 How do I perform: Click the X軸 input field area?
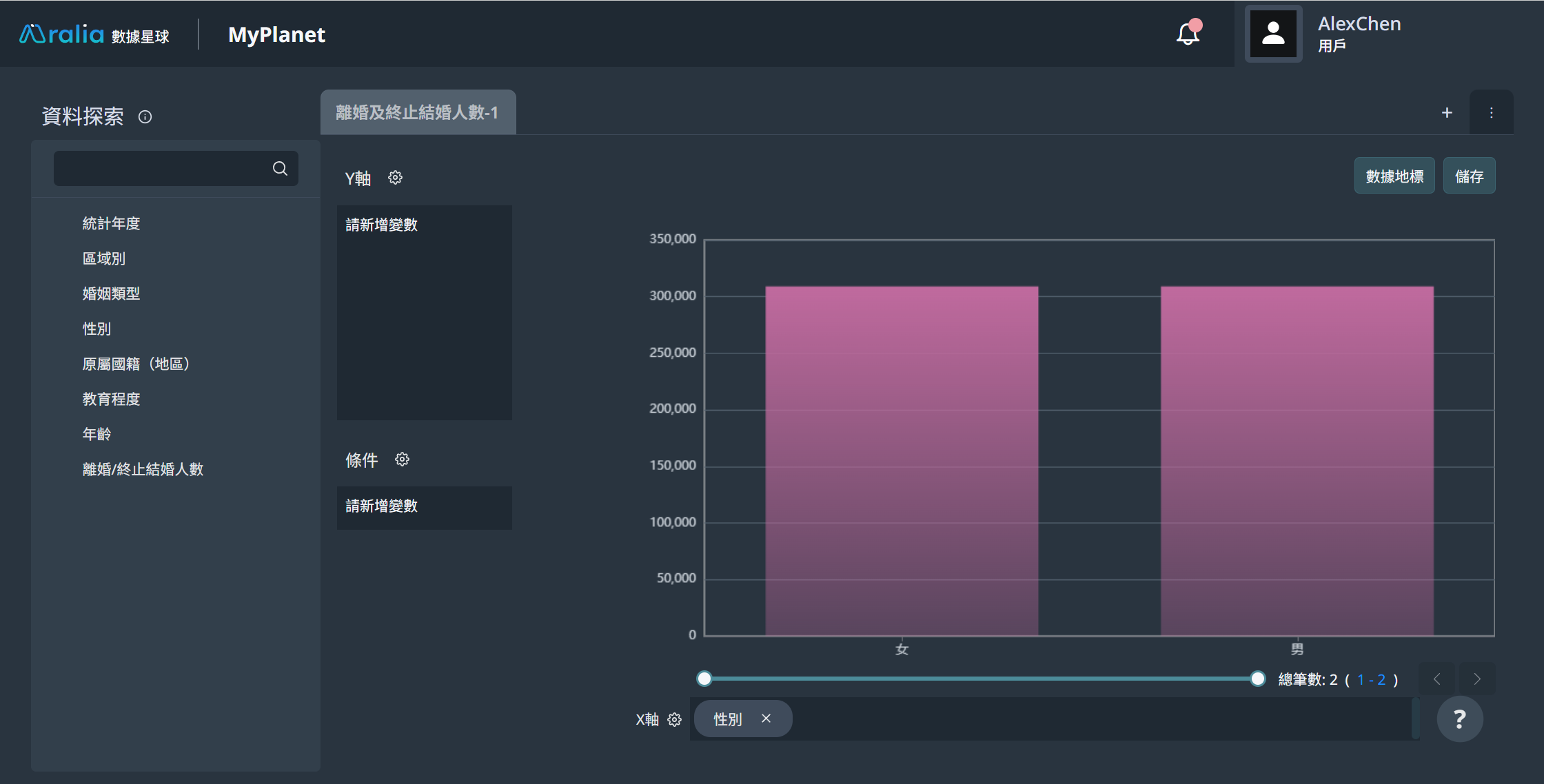pyautogui.click(x=1054, y=719)
